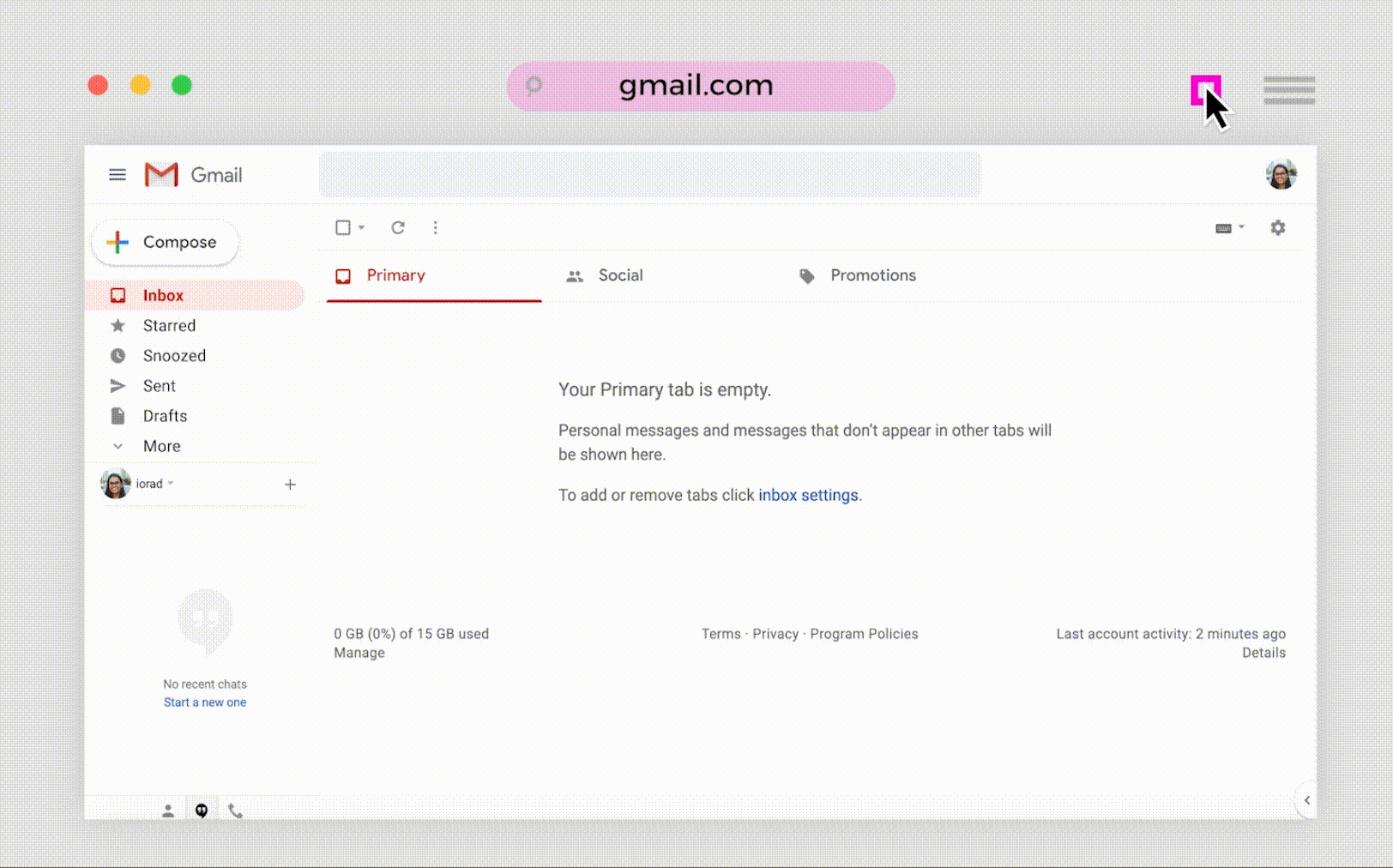Click the magnifier icon in the address bar
Screen dimensions: 1393x868
point(534,86)
